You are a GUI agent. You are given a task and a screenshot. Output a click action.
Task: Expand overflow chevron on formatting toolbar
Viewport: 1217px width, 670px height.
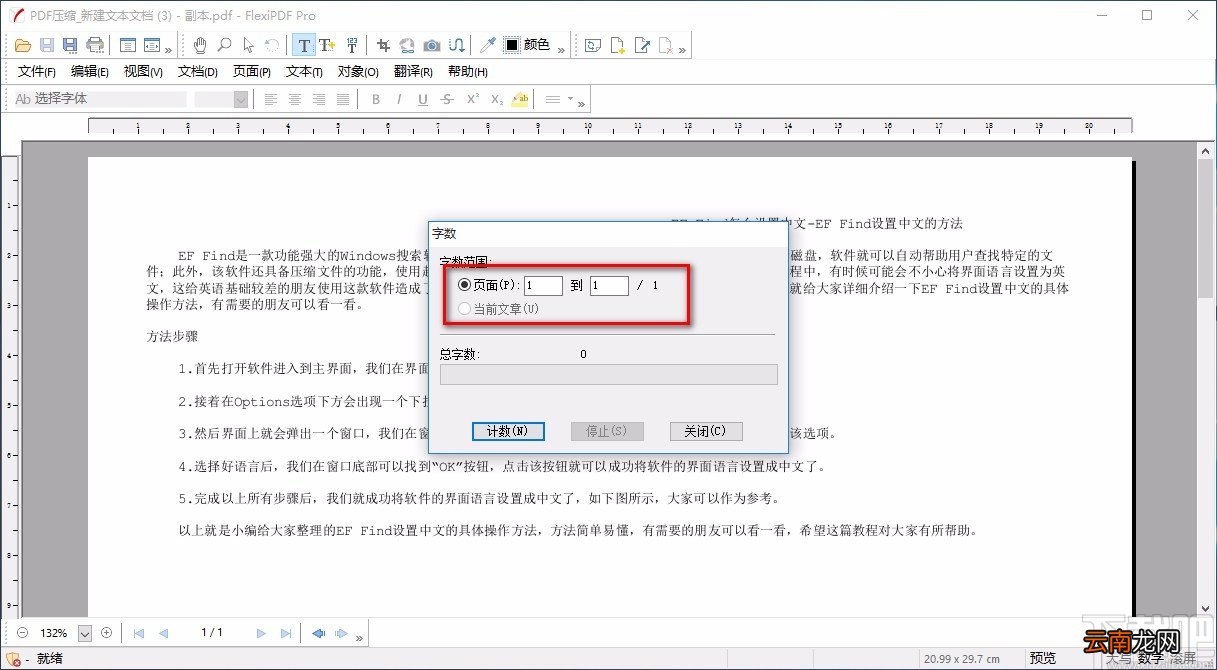[581, 103]
